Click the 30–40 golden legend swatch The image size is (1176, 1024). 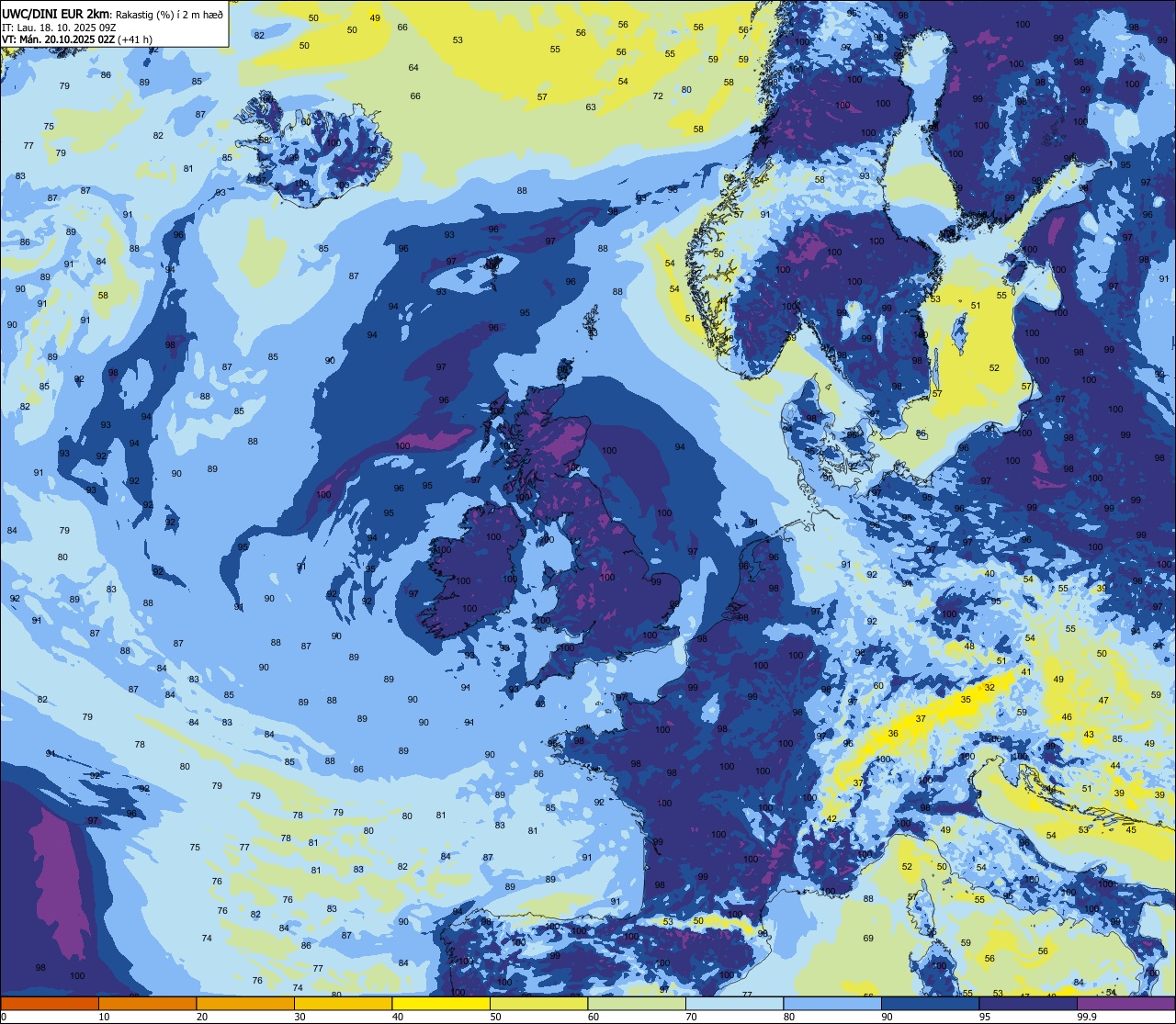343,1003
